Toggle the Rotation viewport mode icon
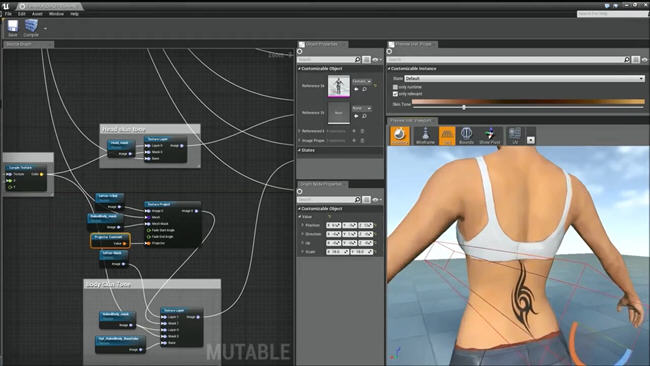Screen dimensions: 650x366 pos(400,136)
